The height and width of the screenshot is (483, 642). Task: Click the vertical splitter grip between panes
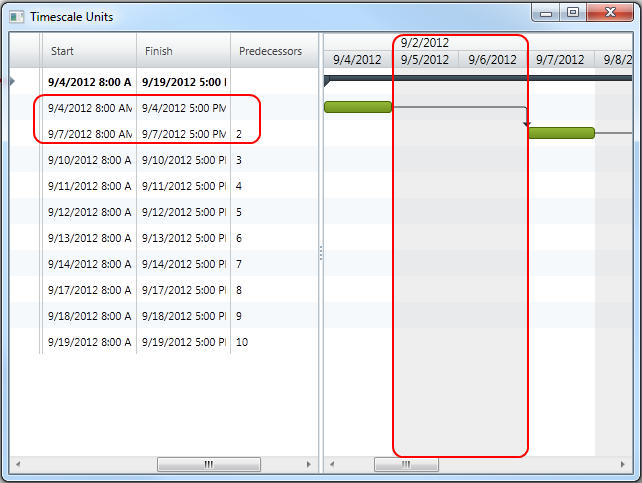(x=321, y=254)
